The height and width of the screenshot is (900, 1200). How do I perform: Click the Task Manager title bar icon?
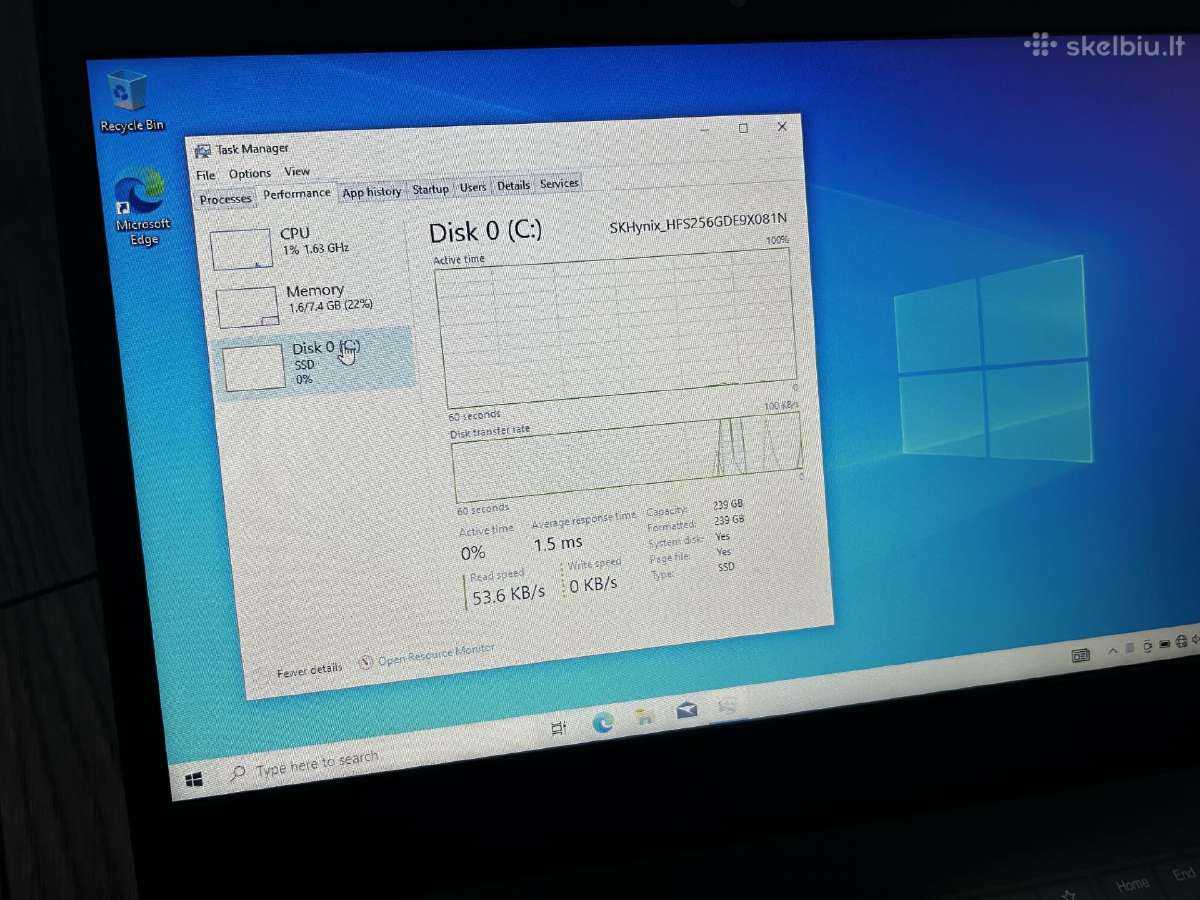coord(203,151)
